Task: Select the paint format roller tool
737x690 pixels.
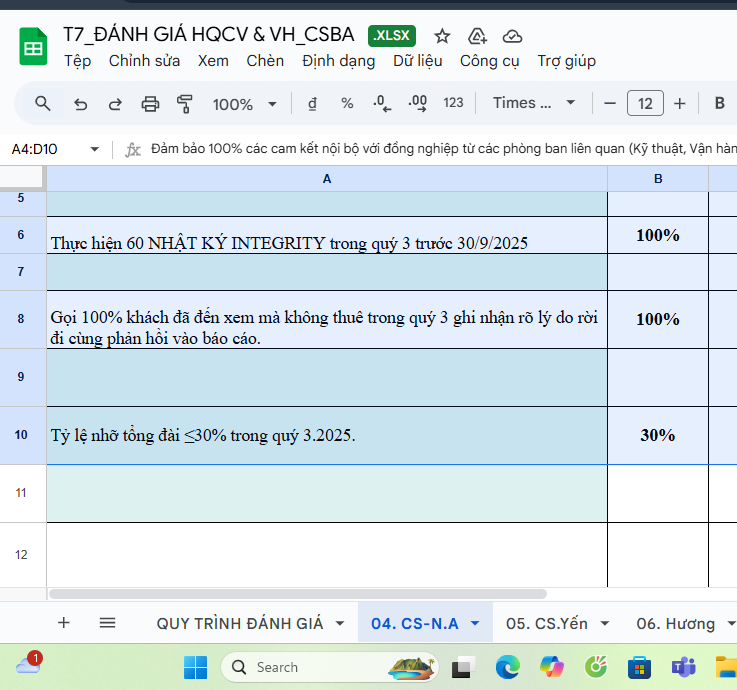Action: click(184, 103)
